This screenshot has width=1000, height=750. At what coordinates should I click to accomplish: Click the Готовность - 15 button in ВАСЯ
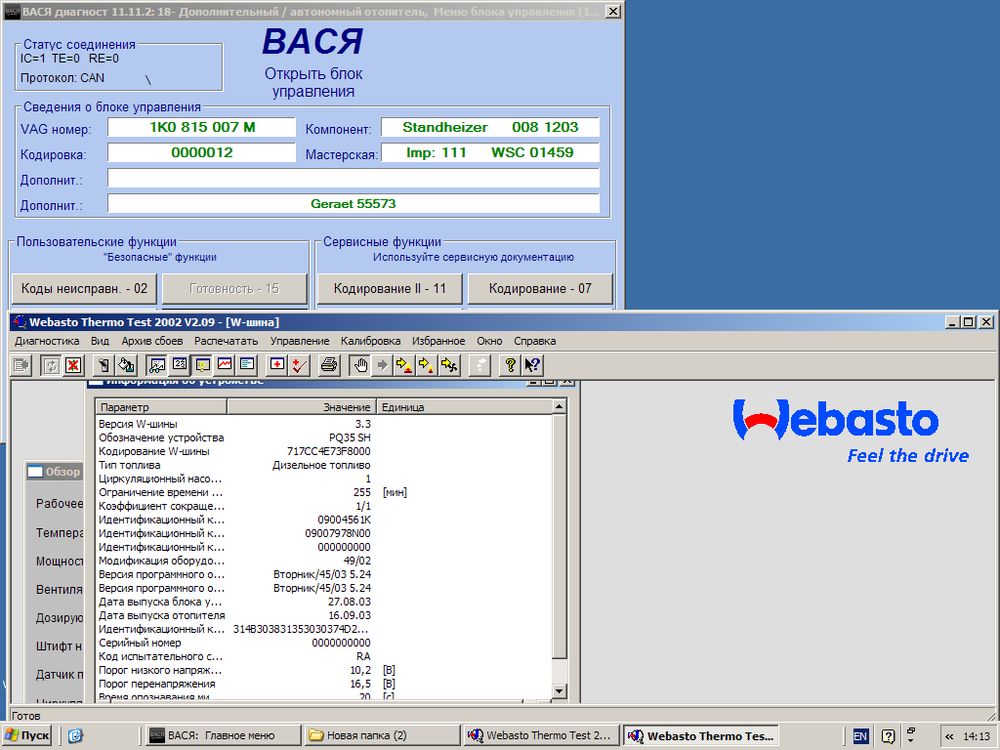coord(235,289)
